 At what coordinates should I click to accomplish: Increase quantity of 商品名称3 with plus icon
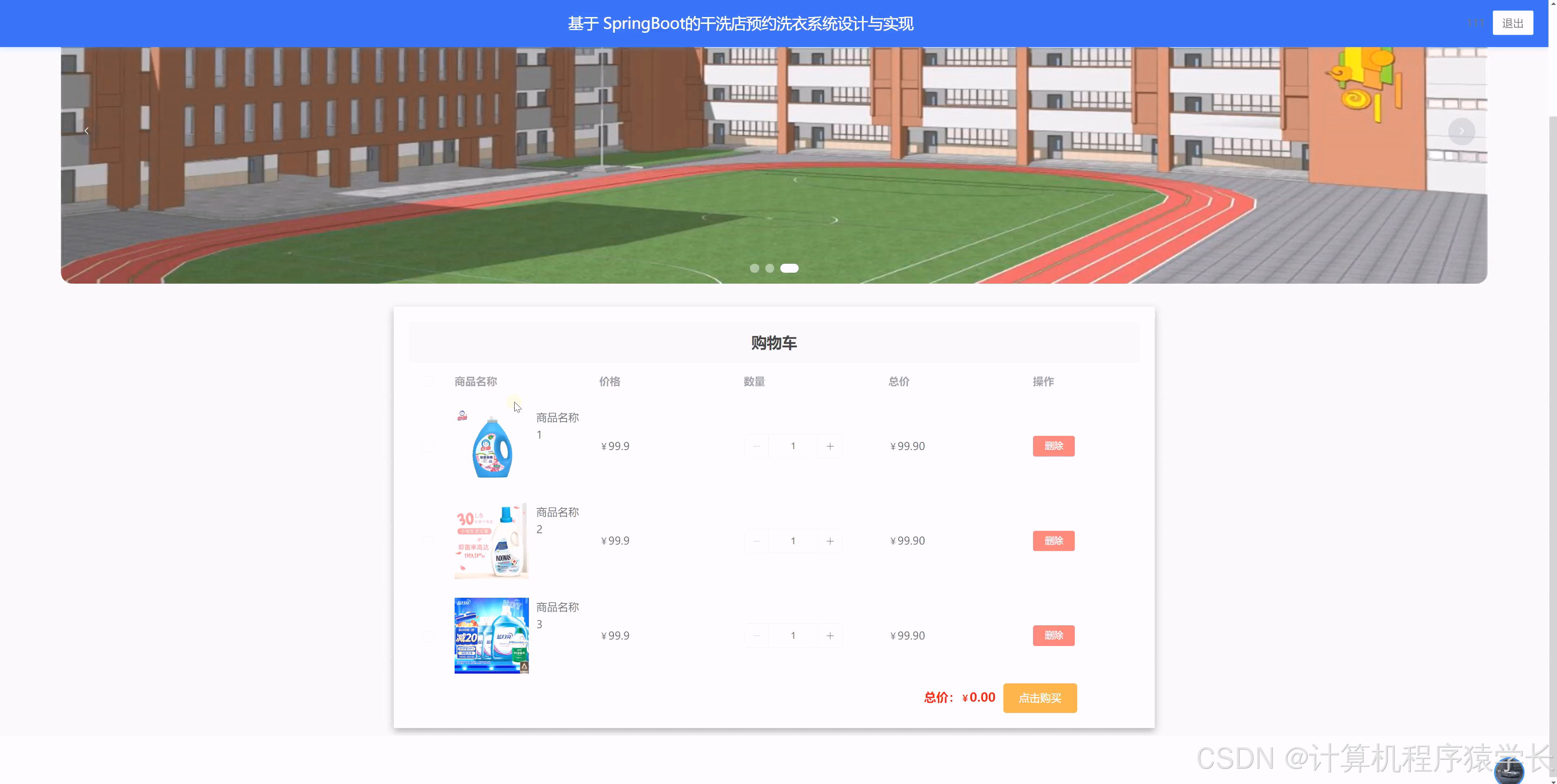coord(830,635)
